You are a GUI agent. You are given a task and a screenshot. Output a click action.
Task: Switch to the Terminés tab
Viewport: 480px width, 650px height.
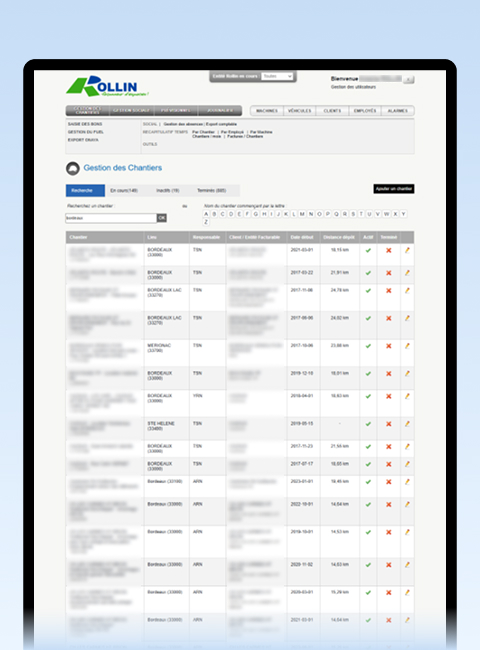click(x=211, y=190)
